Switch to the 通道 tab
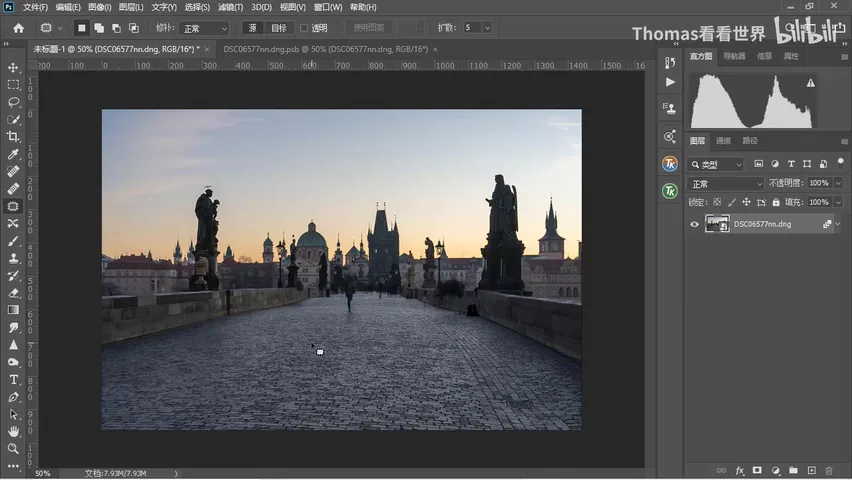This screenshot has height=480, width=852. [723, 141]
